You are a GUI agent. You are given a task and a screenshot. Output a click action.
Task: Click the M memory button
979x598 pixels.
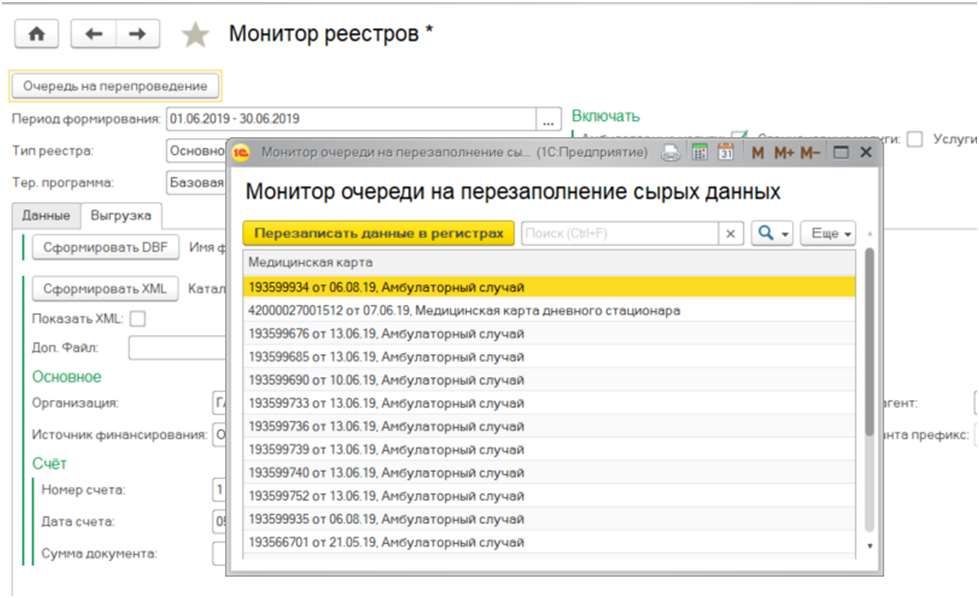click(x=757, y=152)
